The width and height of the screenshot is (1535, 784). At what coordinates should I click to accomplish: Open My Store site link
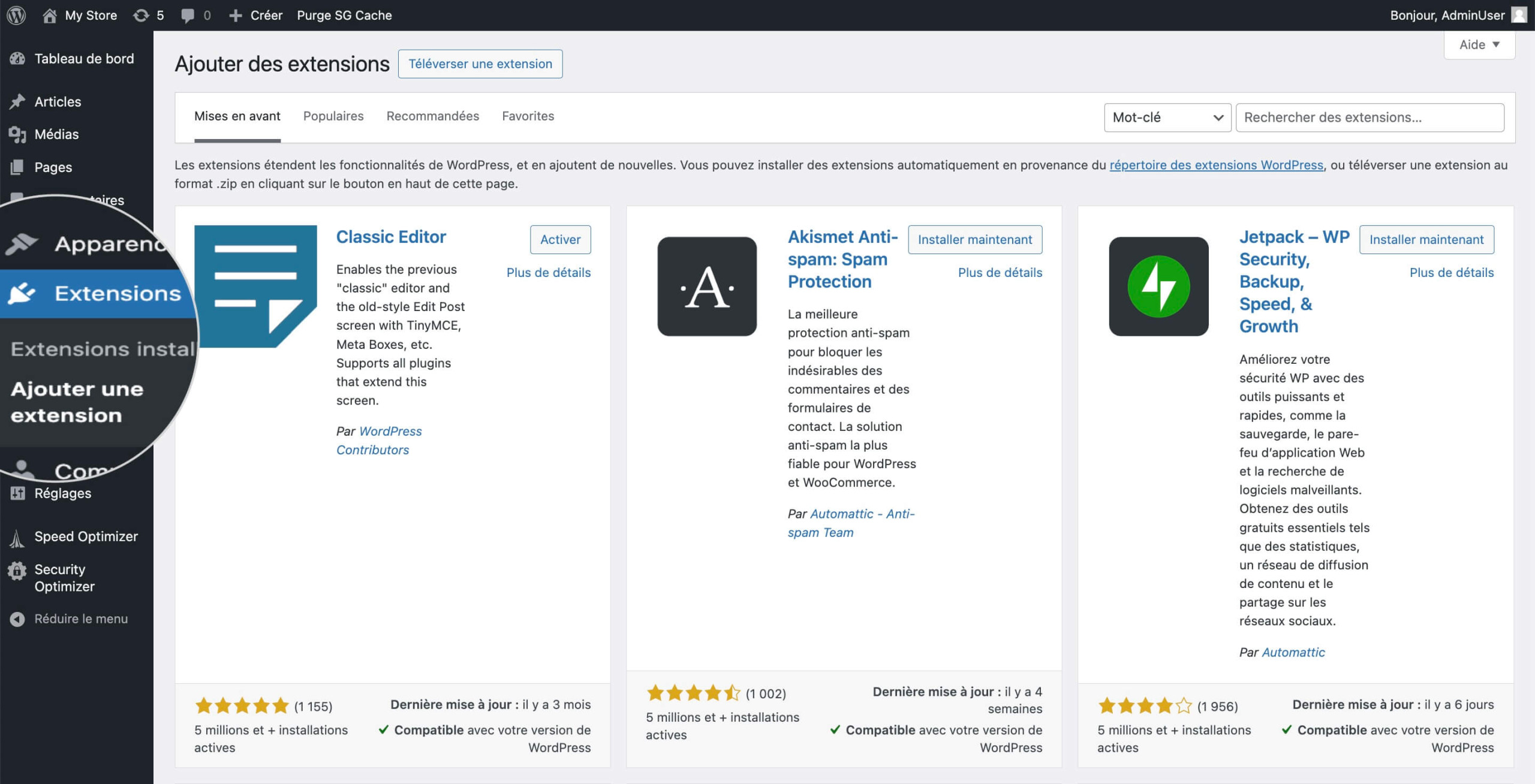(91, 16)
